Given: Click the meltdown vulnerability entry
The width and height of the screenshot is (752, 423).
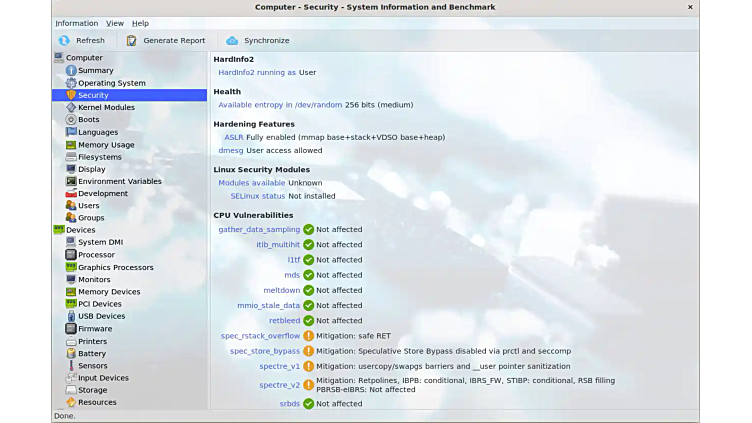Looking at the screenshot, I should click(282, 290).
